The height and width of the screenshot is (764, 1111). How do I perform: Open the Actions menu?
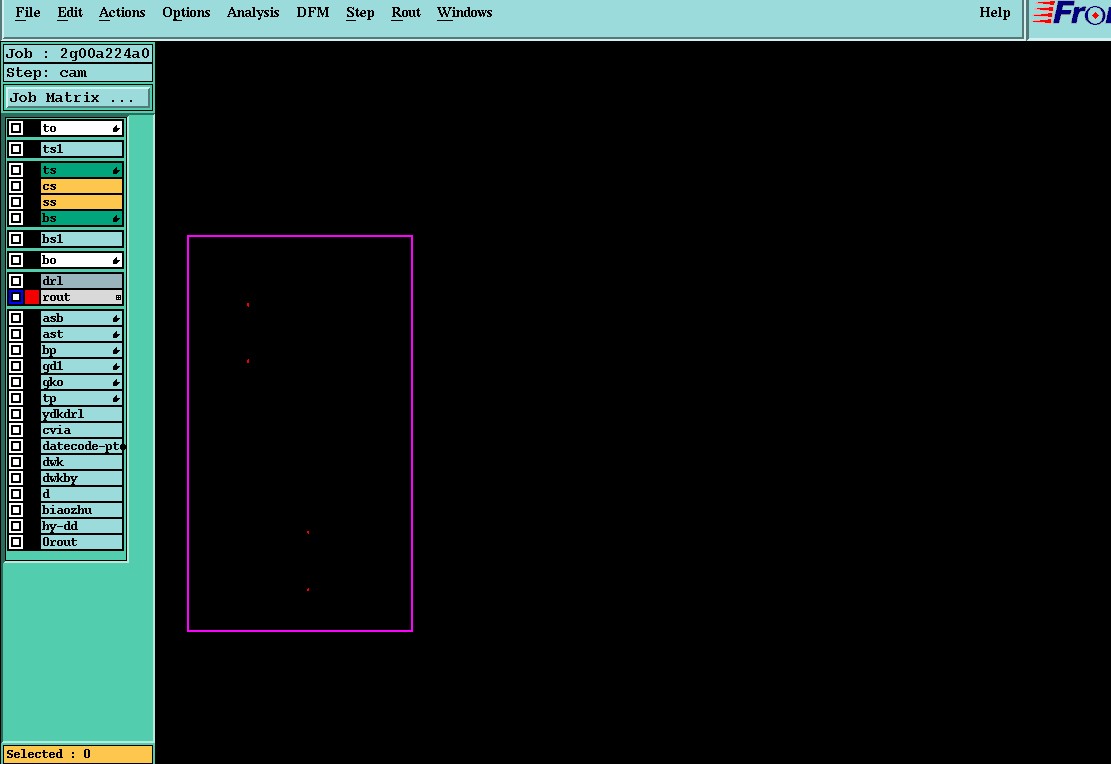122,13
